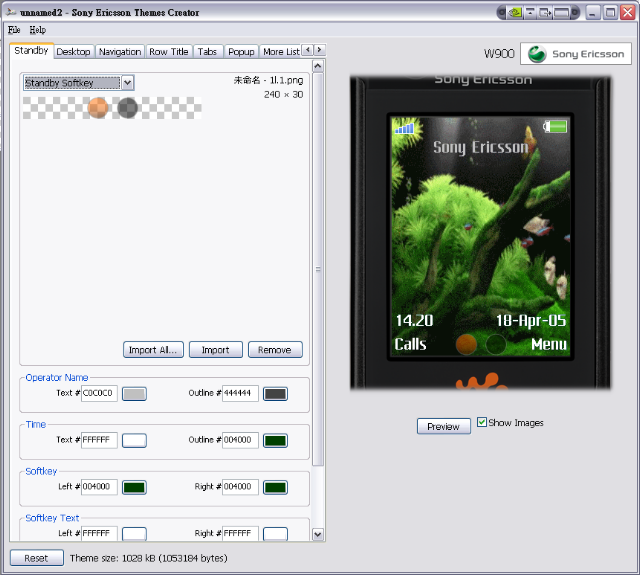Click the signal strength icon on phone preview
Viewport: 640px width, 575px height.
[x=404, y=129]
